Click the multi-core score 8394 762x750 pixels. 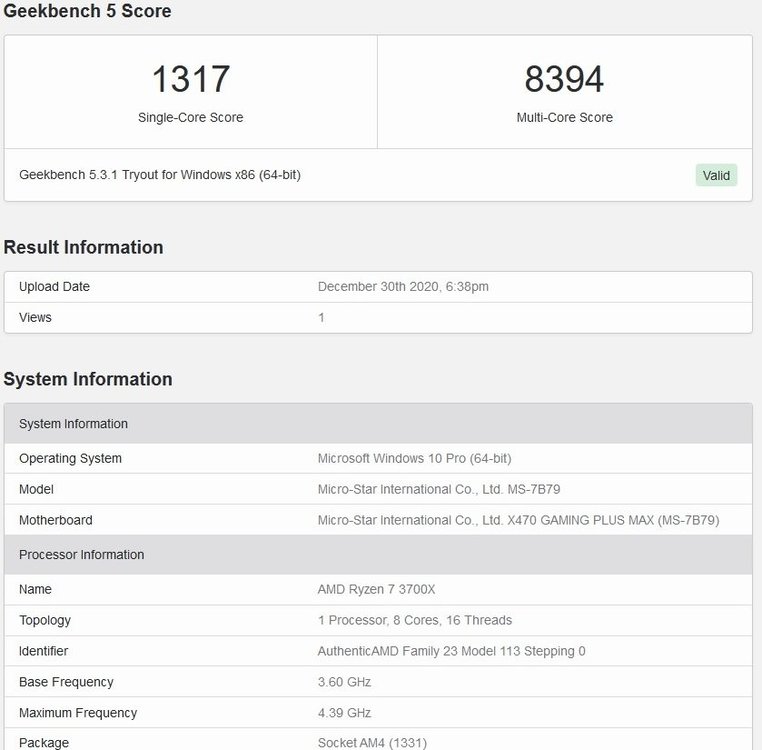(x=564, y=79)
